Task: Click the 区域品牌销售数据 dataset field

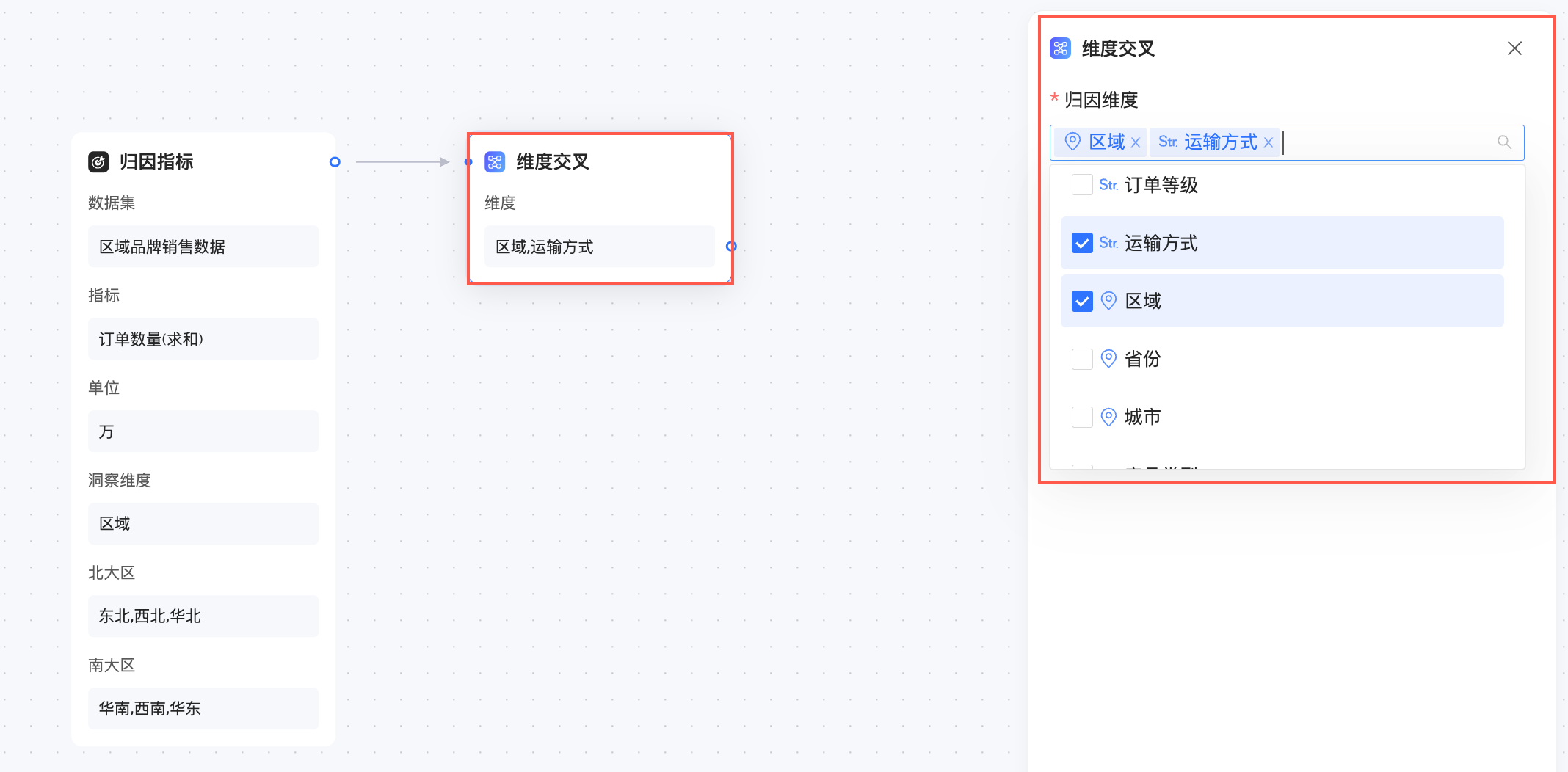Action: [203, 247]
